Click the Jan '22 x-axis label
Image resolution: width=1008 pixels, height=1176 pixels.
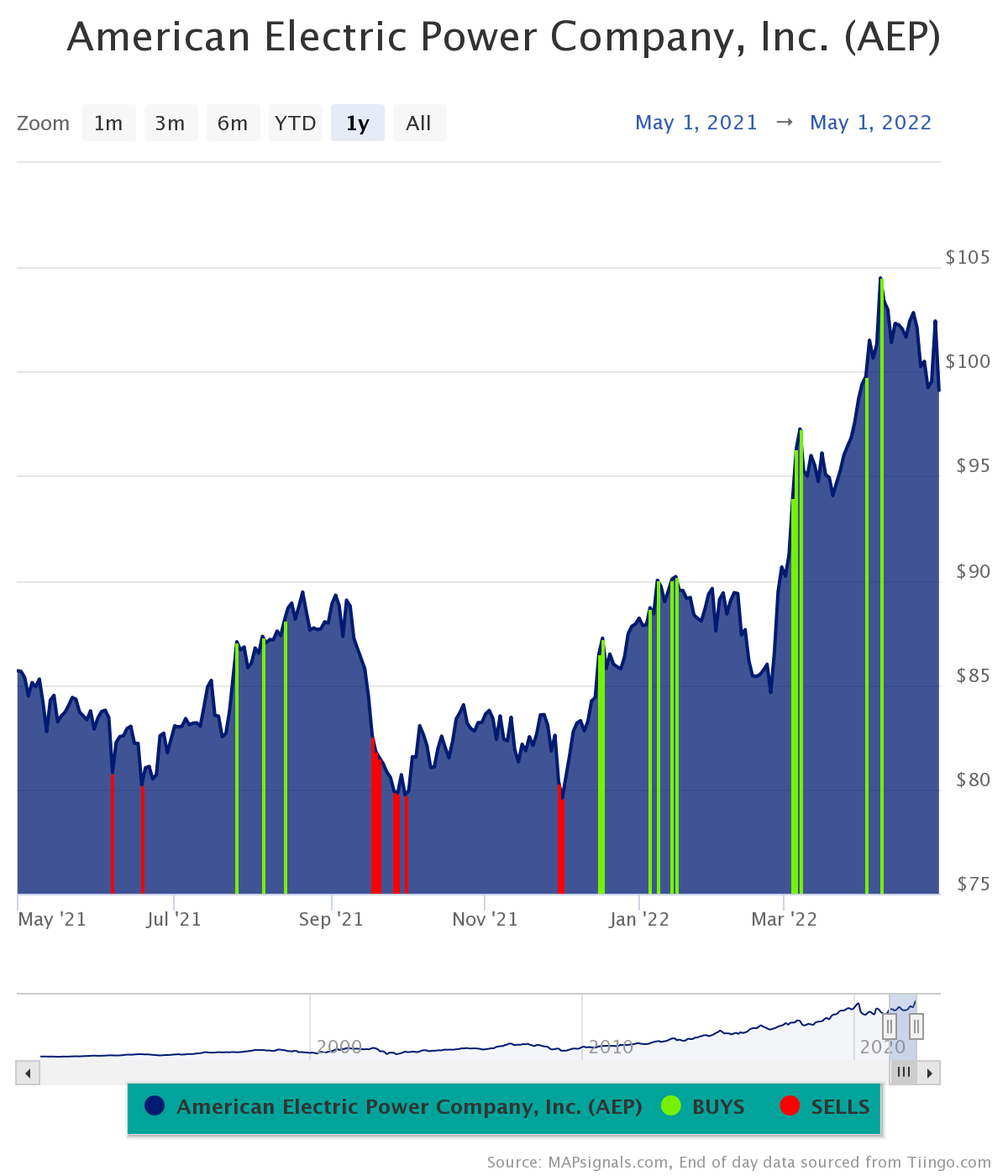[x=639, y=919]
